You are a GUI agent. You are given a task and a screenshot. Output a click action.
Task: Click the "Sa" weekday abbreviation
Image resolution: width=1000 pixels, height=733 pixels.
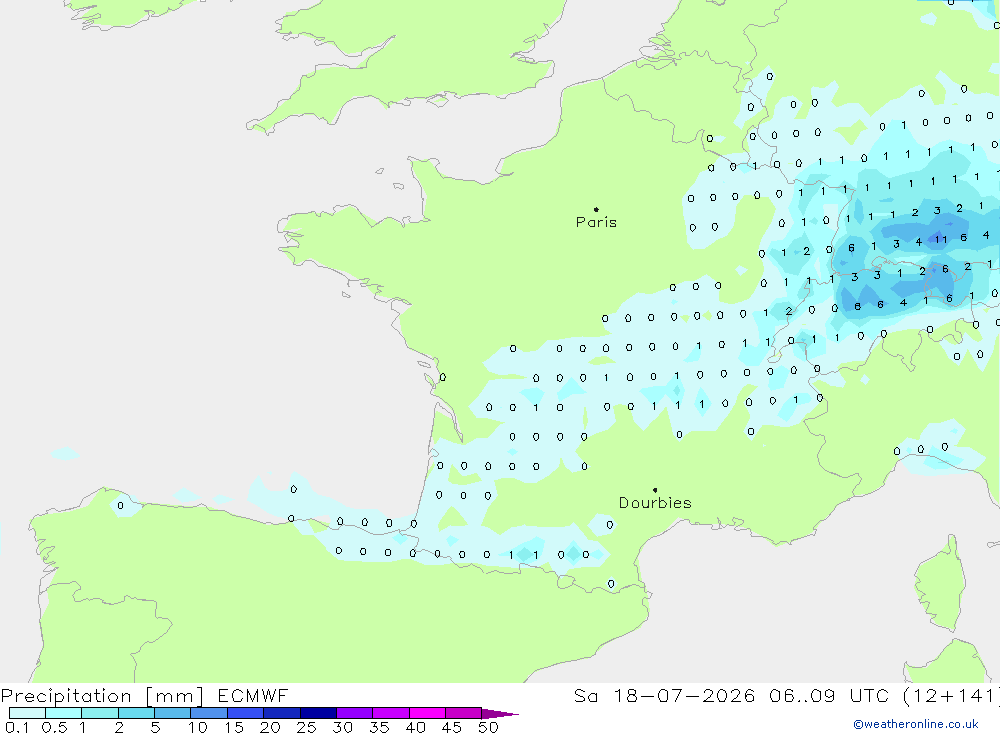(x=586, y=695)
